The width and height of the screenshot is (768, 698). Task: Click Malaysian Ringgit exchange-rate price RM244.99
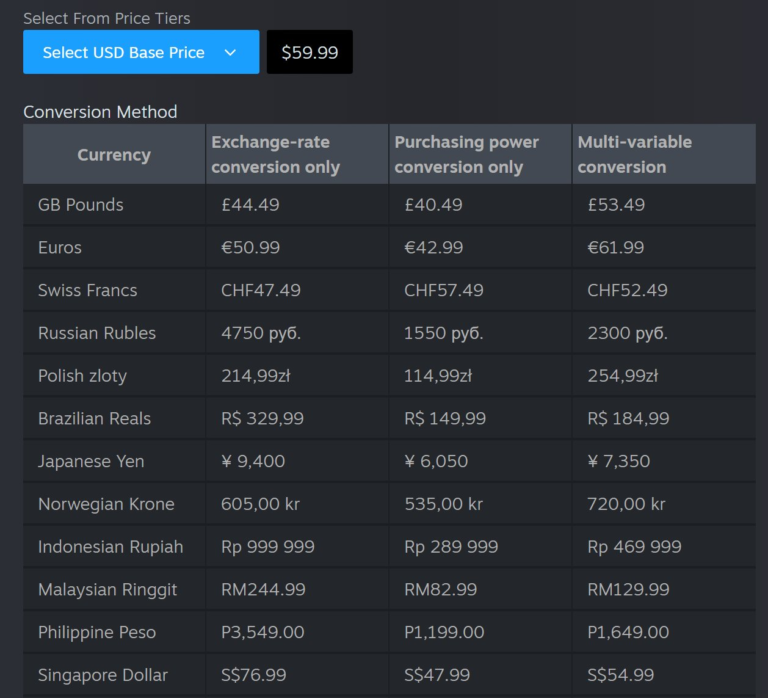coord(263,590)
